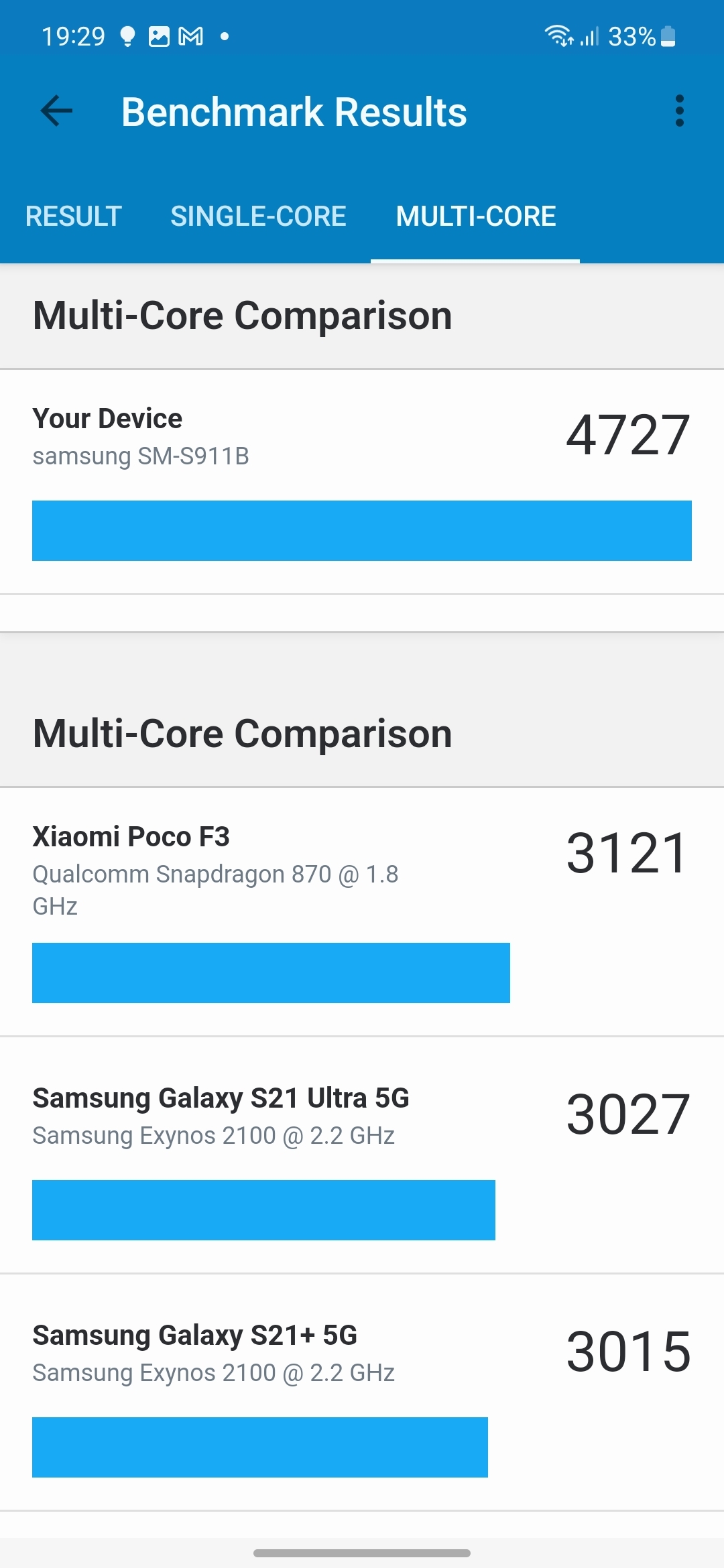The image size is (724, 1568).
Task: Select the MULTI-CORE tab
Action: (x=475, y=216)
